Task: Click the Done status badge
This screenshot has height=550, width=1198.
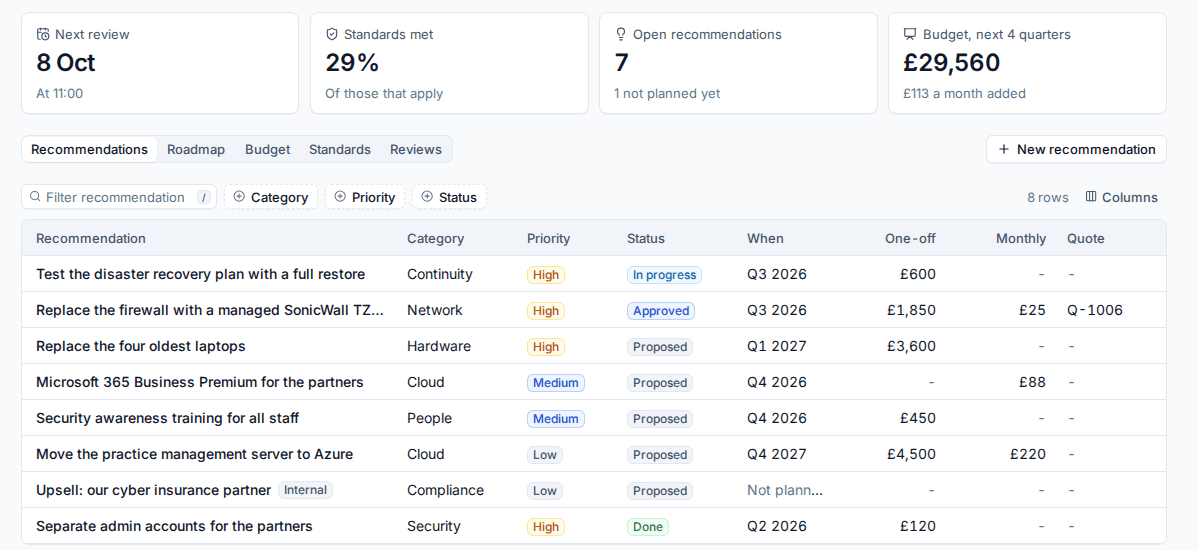Action: (x=648, y=526)
